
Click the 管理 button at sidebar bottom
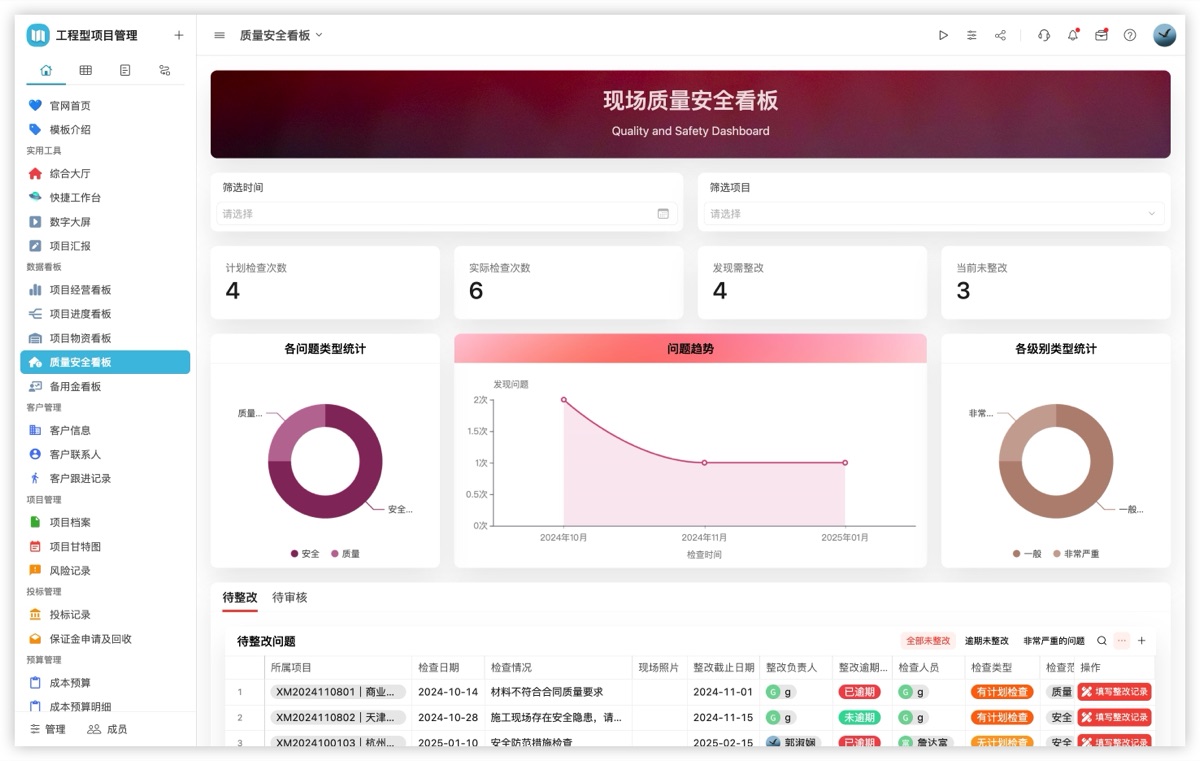(48, 729)
